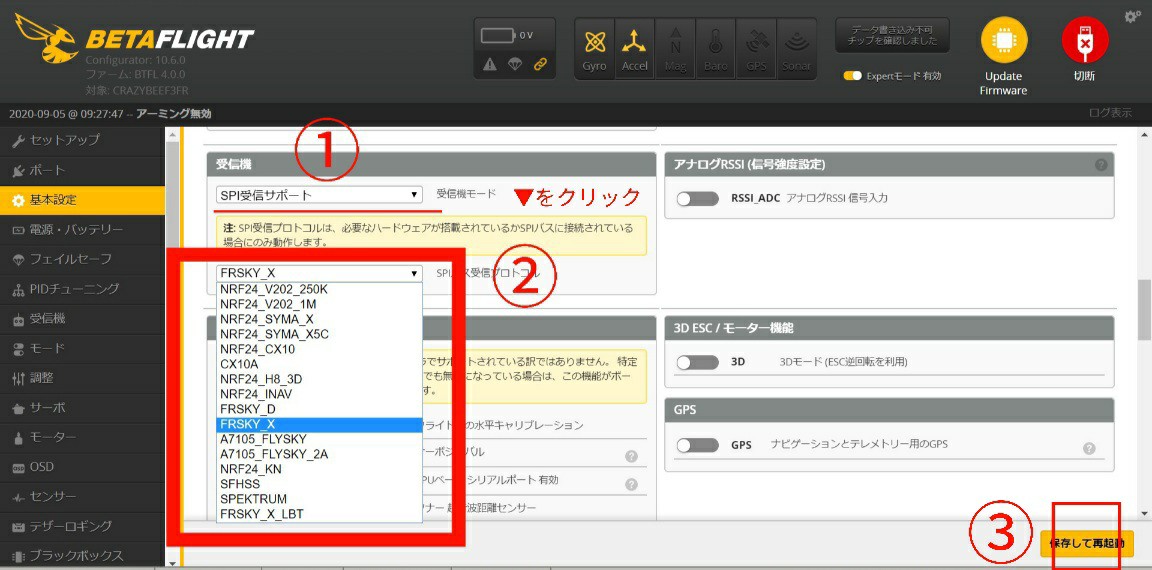Click the Sonar sensor icon
Viewport: 1152px width, 570px height.
796,48
